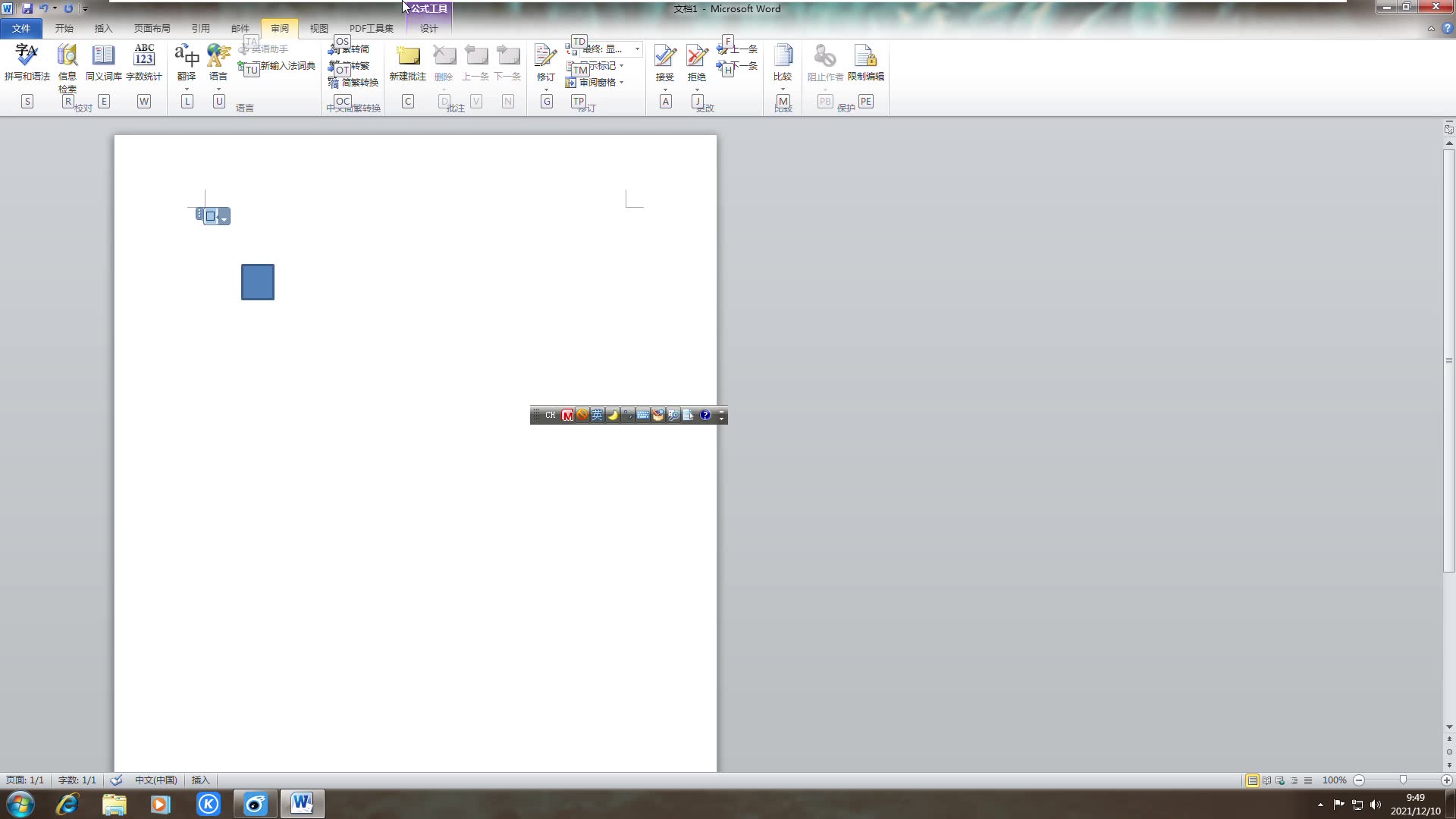
Task: Click the new input method dictionary (新输入法词典) button
Action: 287,66
